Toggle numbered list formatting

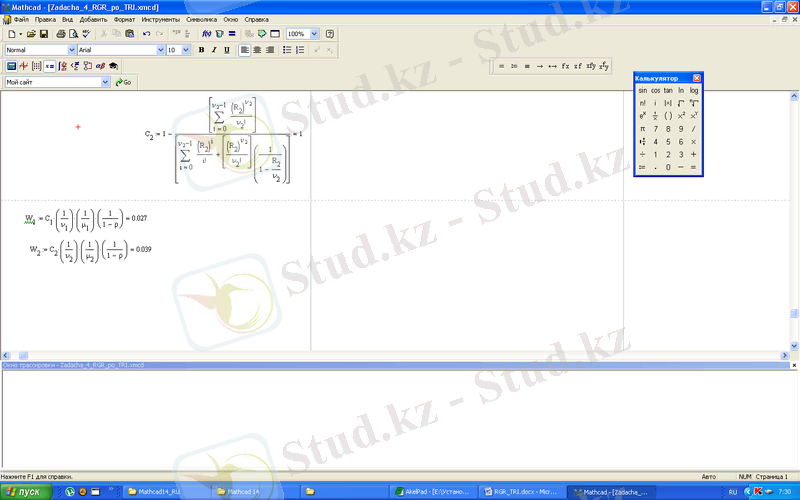[300, 50]
